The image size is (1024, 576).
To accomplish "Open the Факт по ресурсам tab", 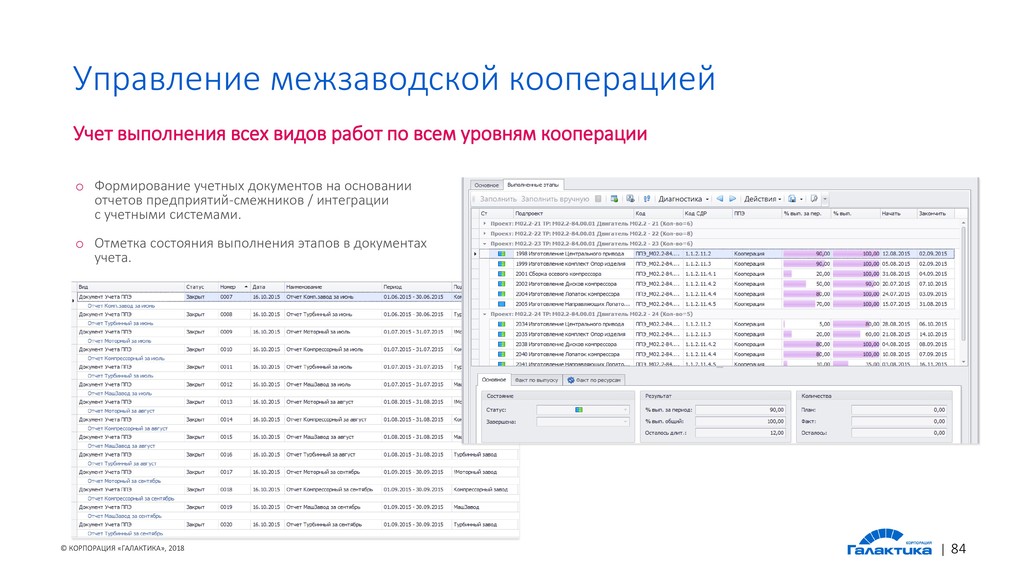I will pos(594,379).
